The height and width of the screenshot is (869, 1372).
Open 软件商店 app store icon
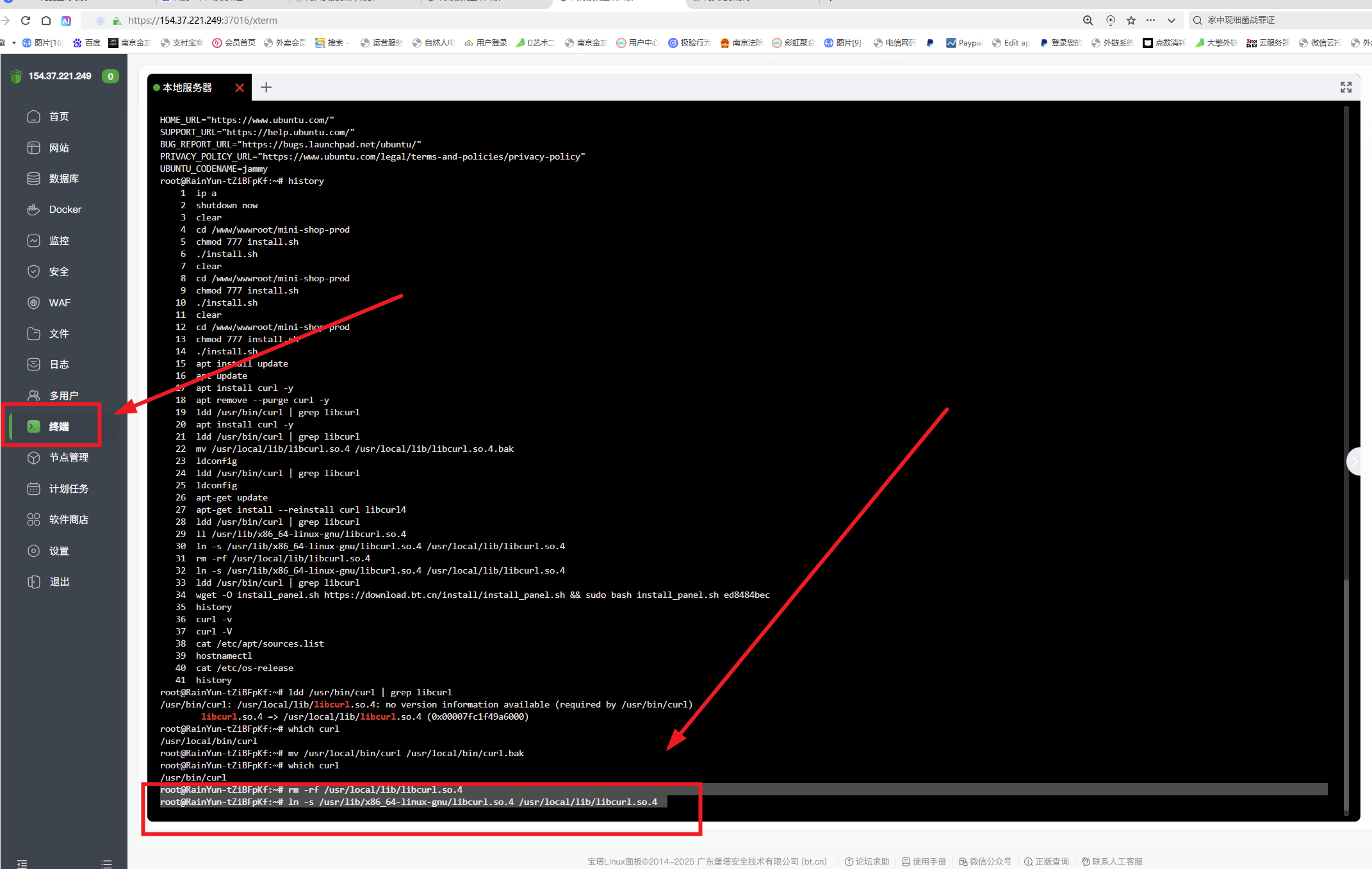click(x=34, y=520)
